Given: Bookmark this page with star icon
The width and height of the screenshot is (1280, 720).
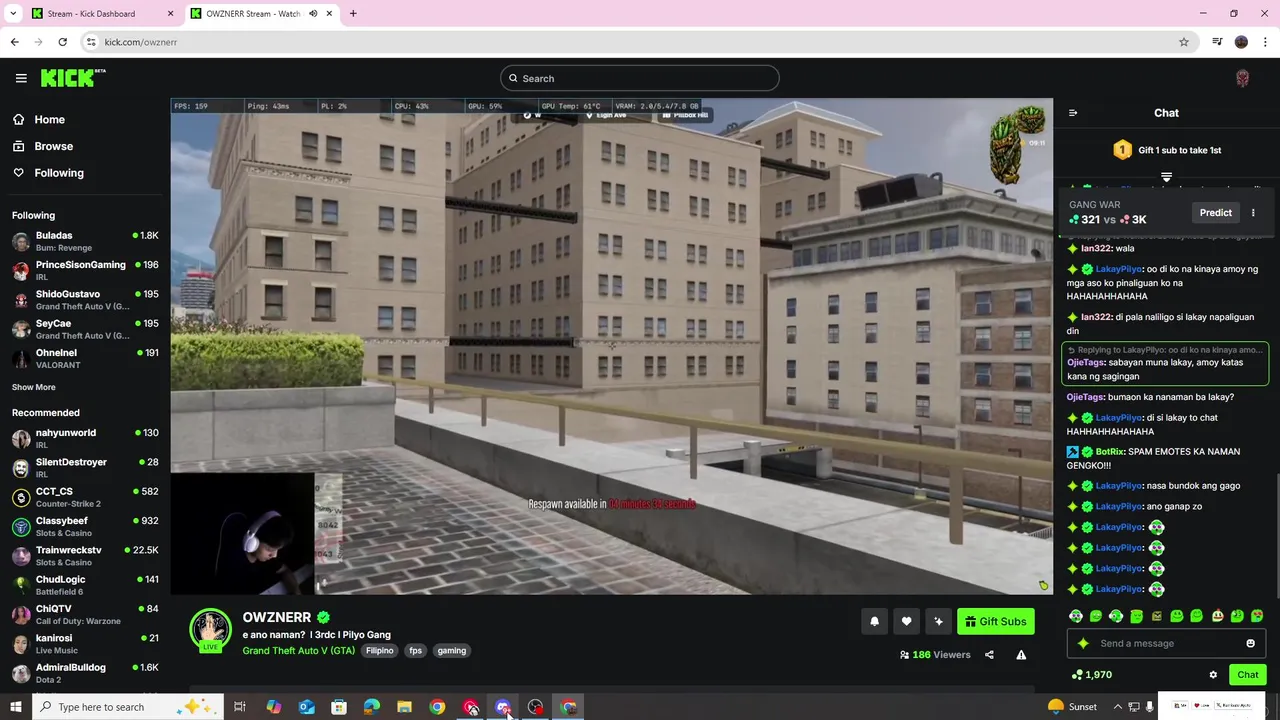Looking at the screenshot, I should click(x=1184, y=42).
